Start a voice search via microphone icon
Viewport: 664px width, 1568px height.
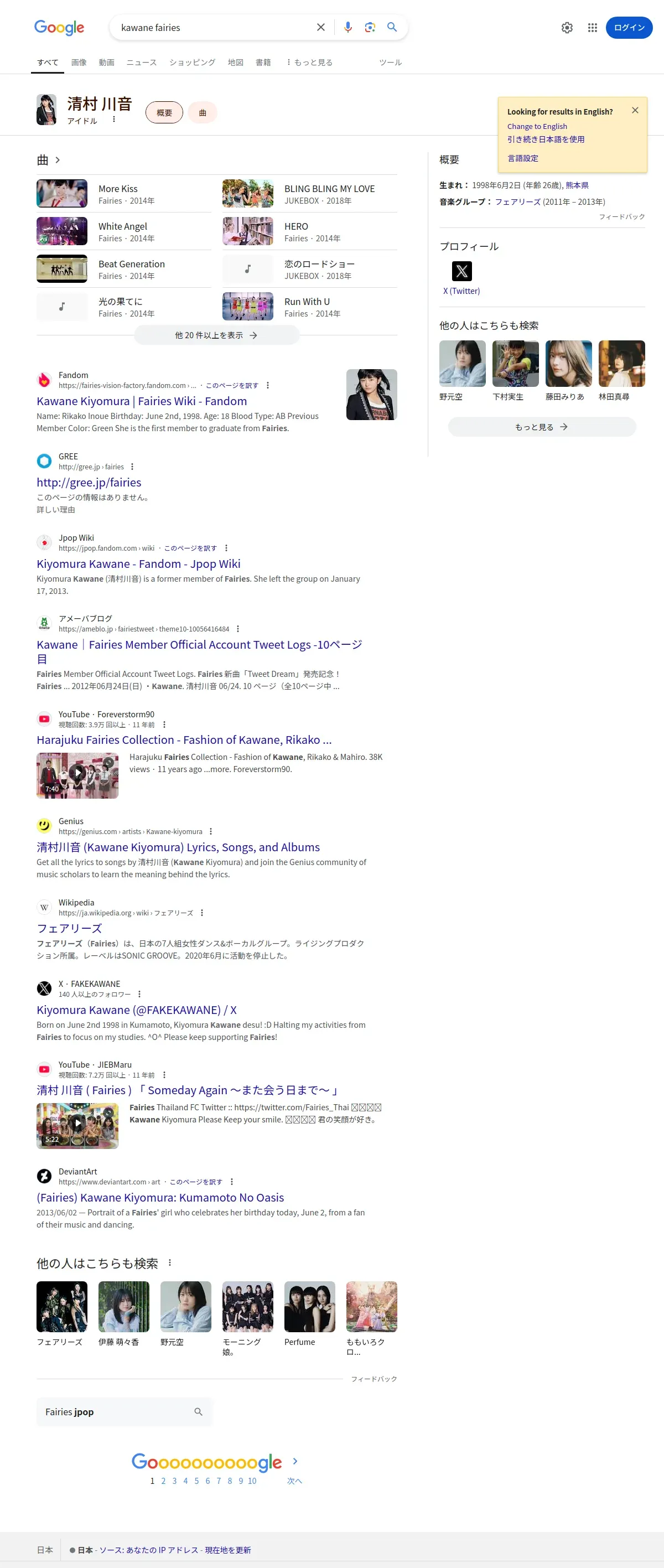point(347,27)
